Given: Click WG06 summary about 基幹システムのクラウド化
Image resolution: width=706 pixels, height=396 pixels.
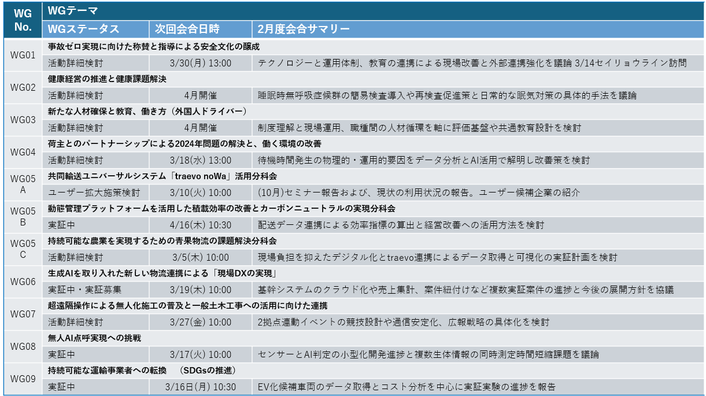Looking at the screenshot, I should (x=466, y=290).
